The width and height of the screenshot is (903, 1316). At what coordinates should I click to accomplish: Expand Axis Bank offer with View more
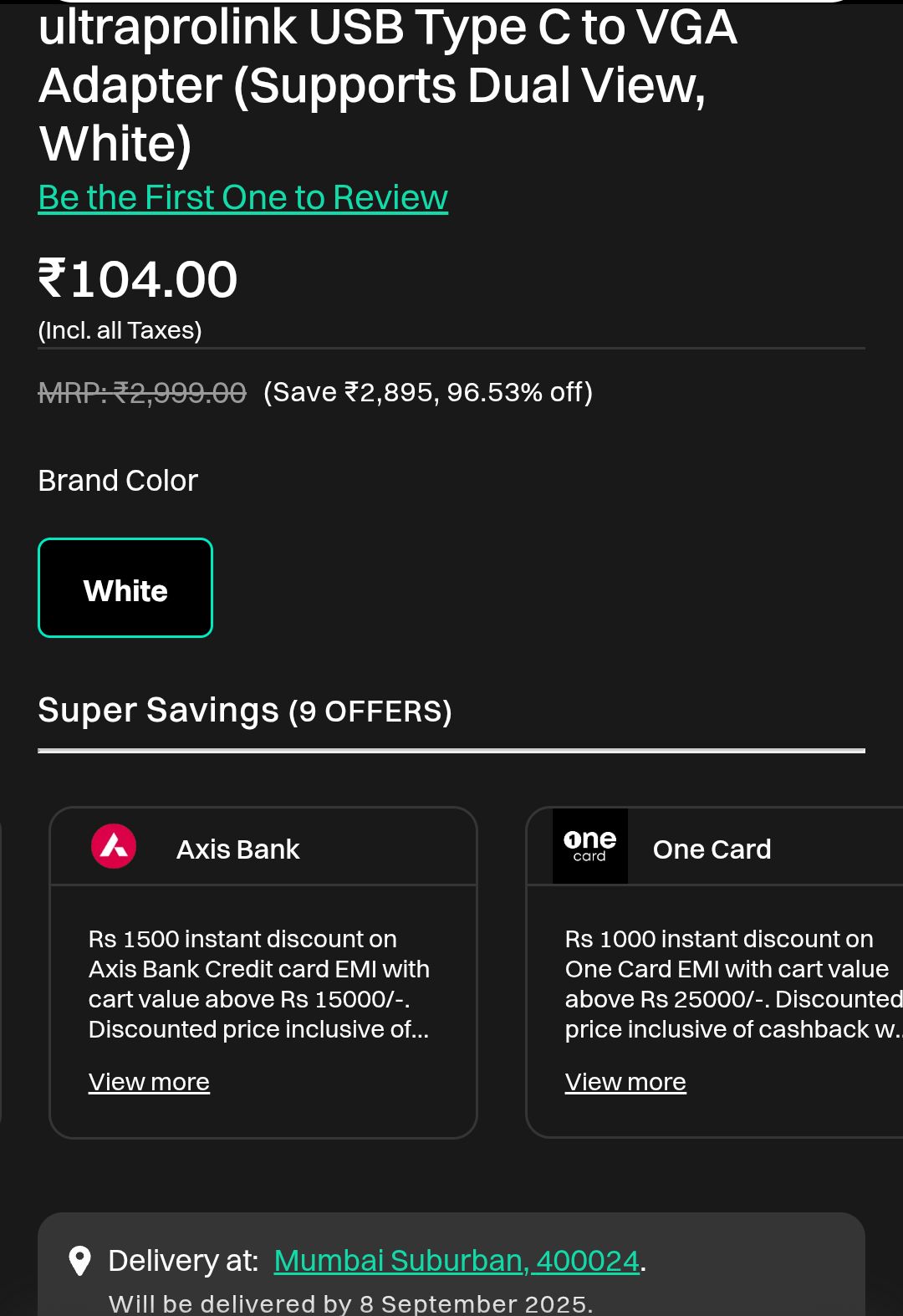tap(149, 1082)
